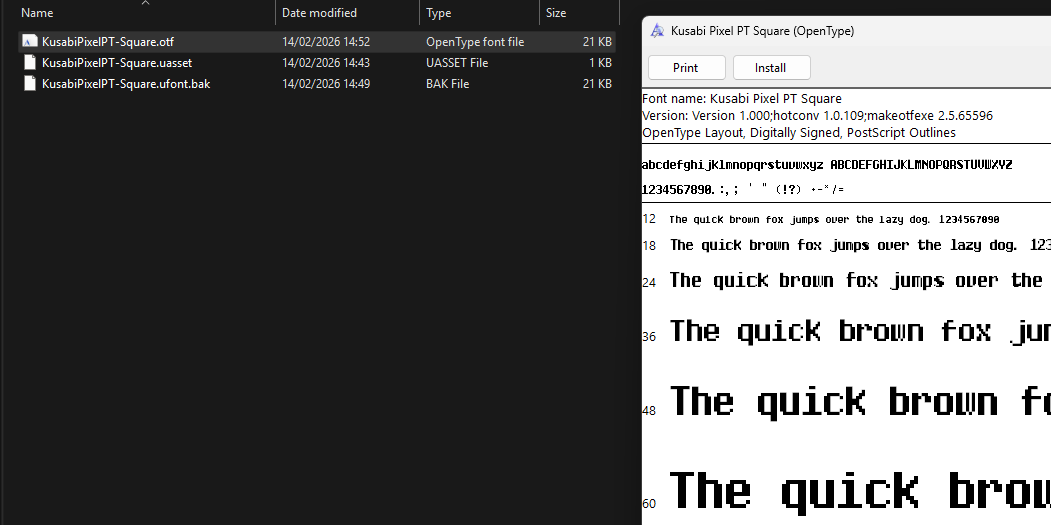Click the 21 KB size of the .bak file
The width and height of the screenshot is (1051, 525).
tap(597, 84)
